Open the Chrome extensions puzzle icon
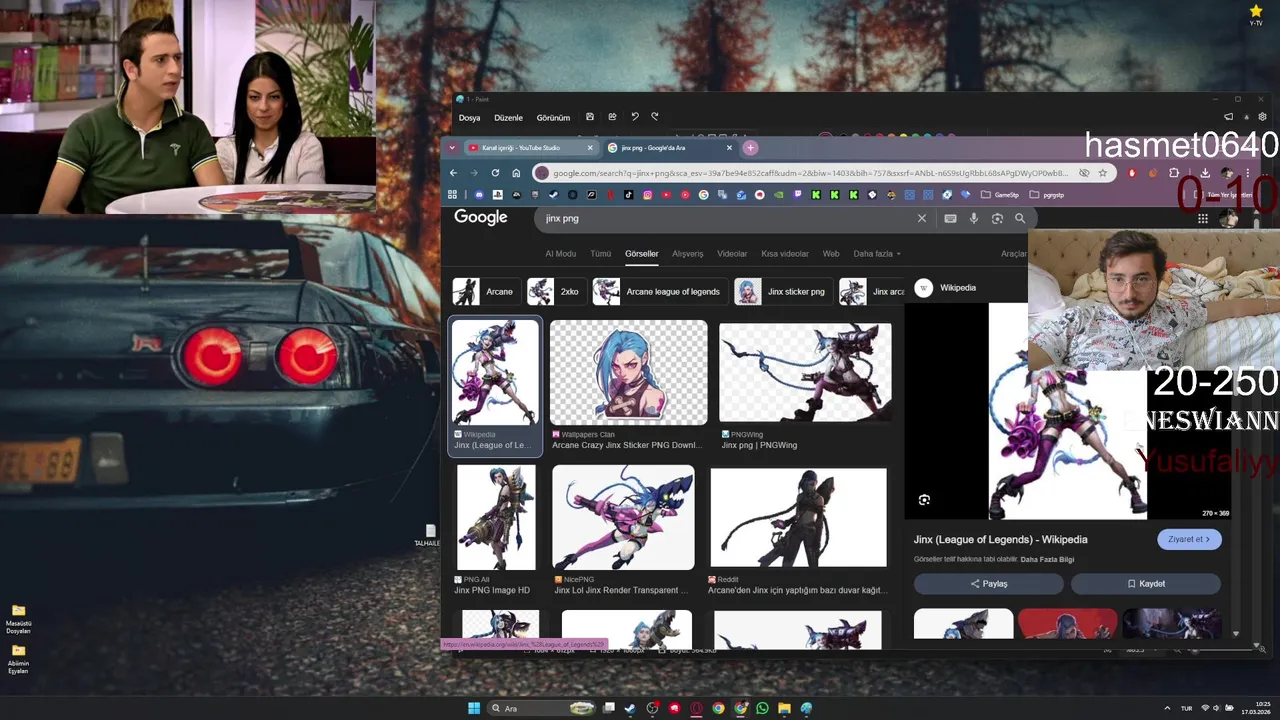This screenshot has width=1280, height=720. tap(1174, 173)
